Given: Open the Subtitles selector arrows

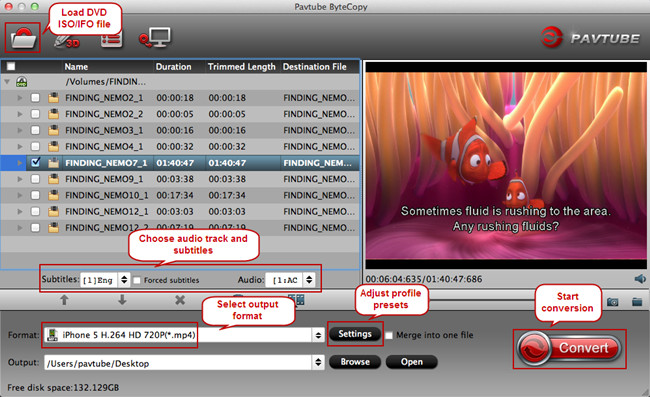Looking at the screenshot, I should [124, 280].
